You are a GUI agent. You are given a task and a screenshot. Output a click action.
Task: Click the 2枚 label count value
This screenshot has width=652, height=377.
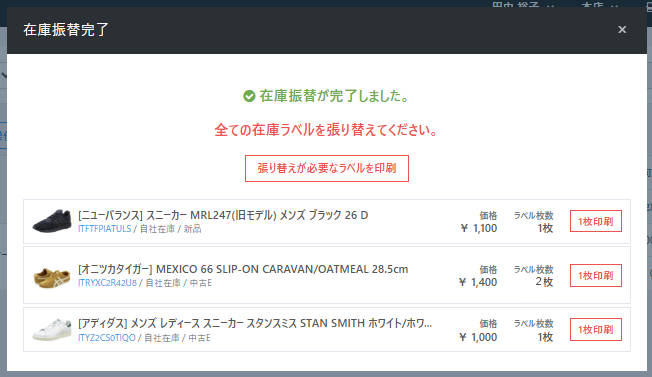pyautogui.click(x=544, y=282)
